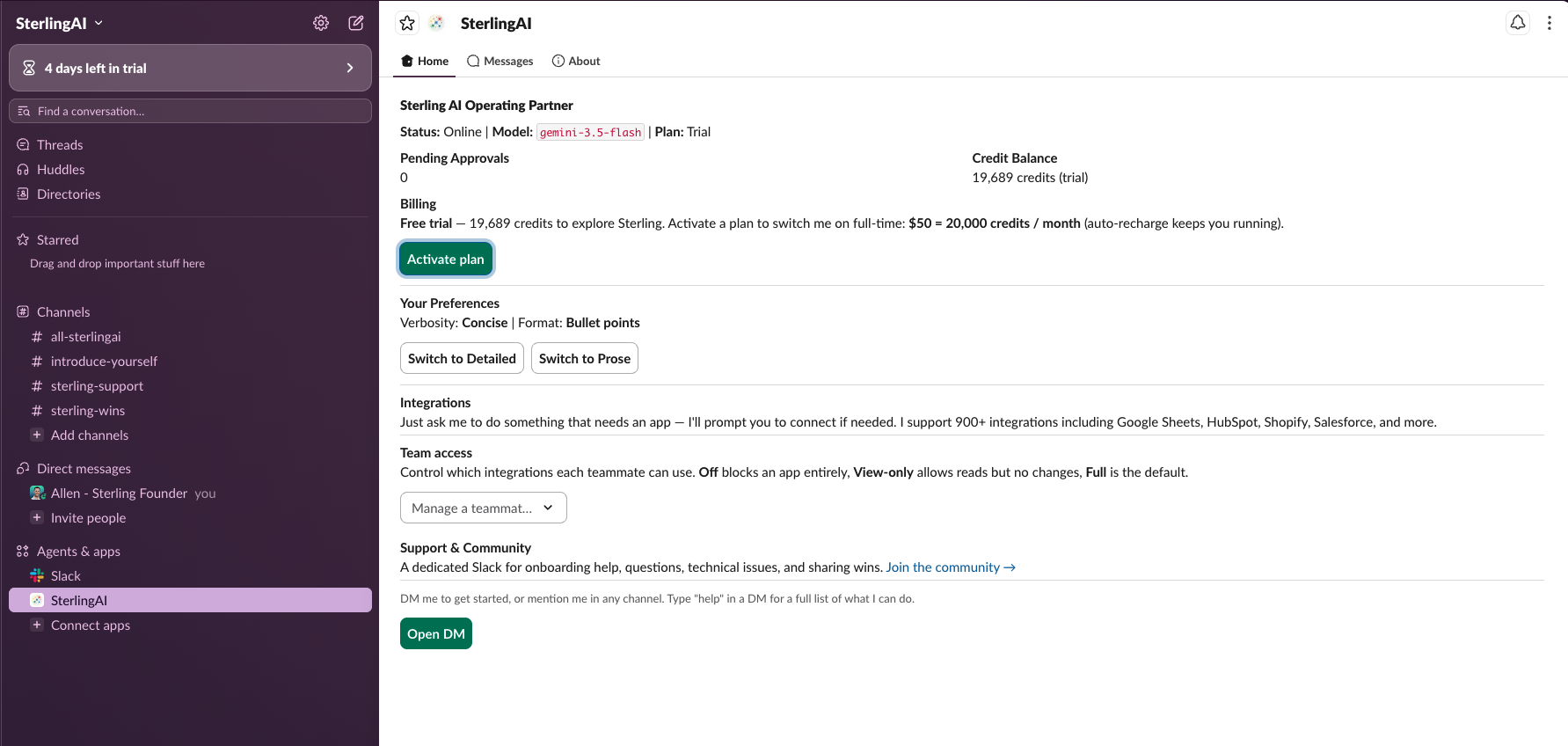The width and height of the screenshot is (1568, 746).
Task: Click the Find a conversation search field
Action: 190,111
